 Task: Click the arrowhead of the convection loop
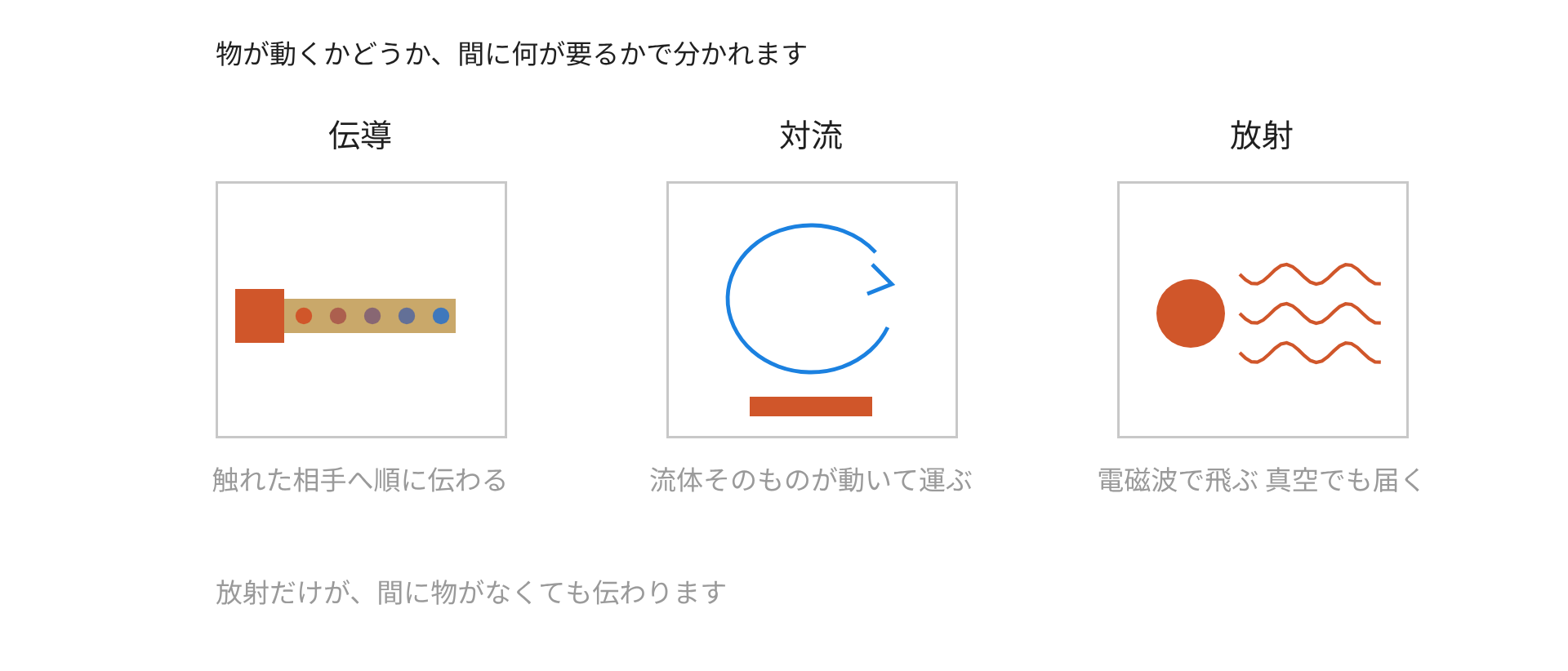pos(882,279)
